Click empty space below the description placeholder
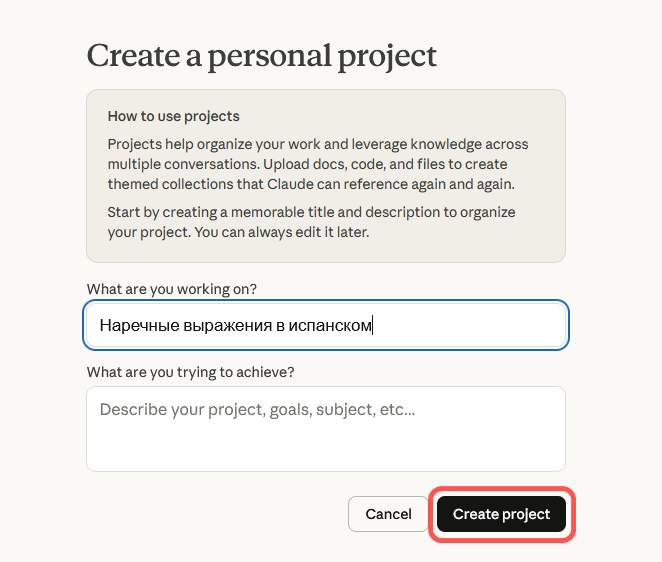 click(326, 448)
